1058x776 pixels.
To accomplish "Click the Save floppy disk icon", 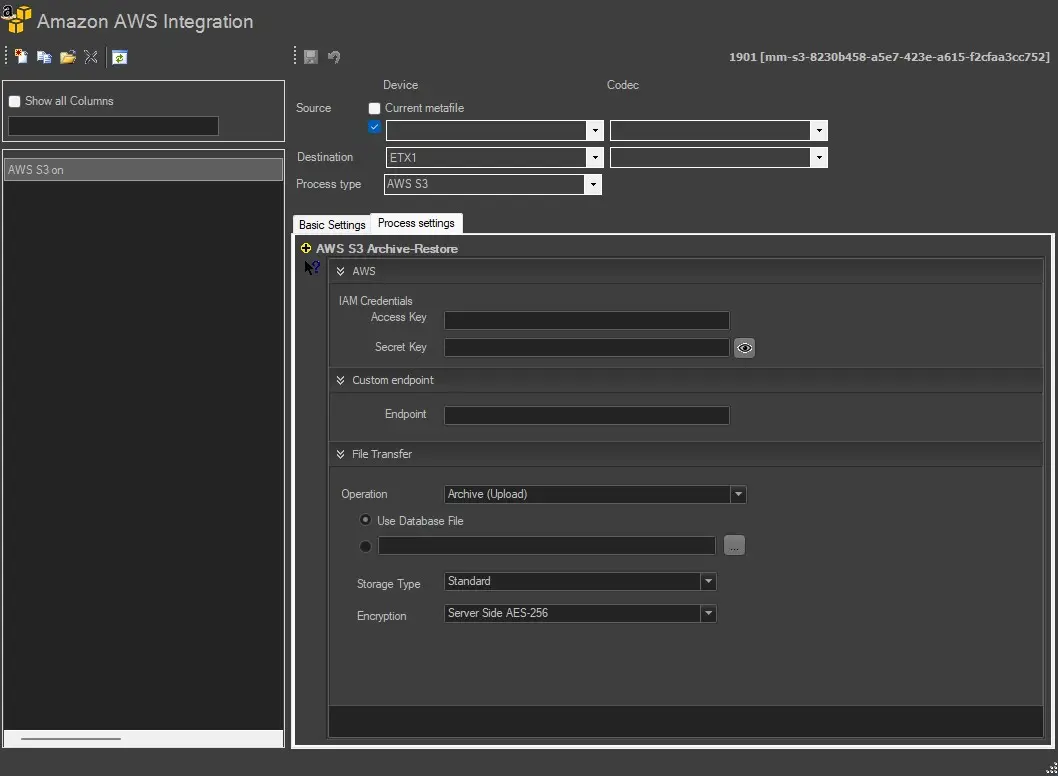I will tap(311, 57).
